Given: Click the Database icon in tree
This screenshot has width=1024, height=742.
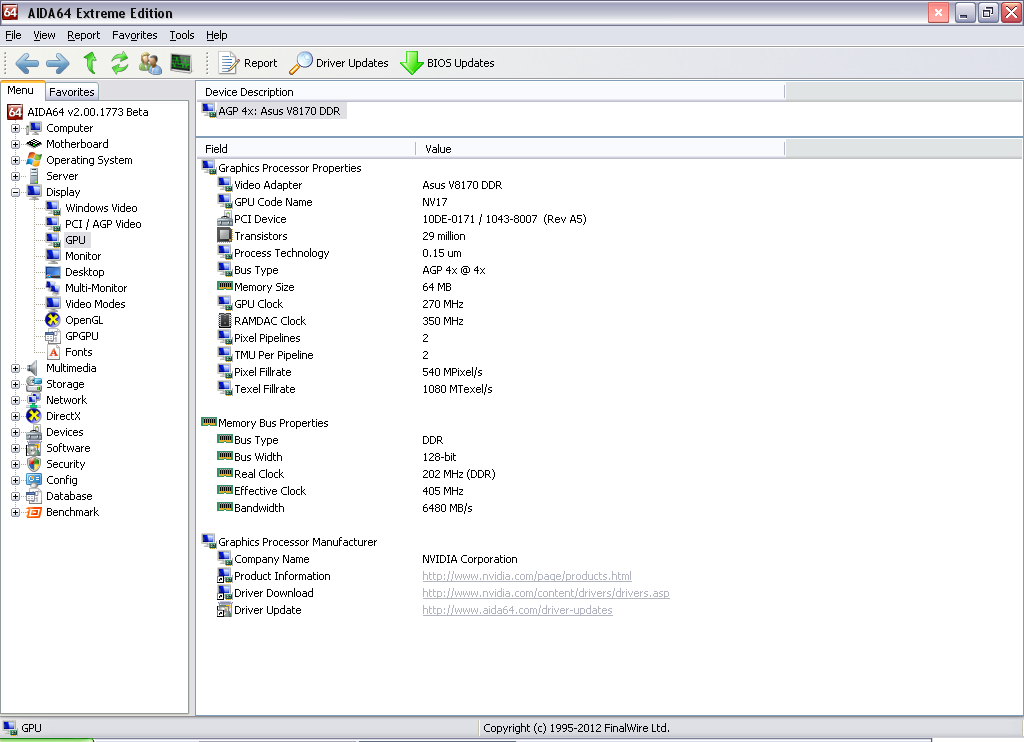Looking at the screenshot, I should tap(34, 496).
